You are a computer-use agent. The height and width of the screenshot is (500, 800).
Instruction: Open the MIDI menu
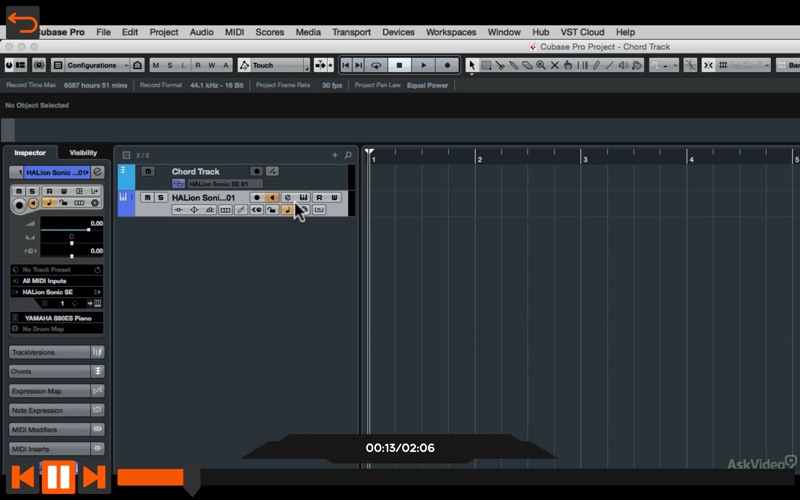pos(234,32)
